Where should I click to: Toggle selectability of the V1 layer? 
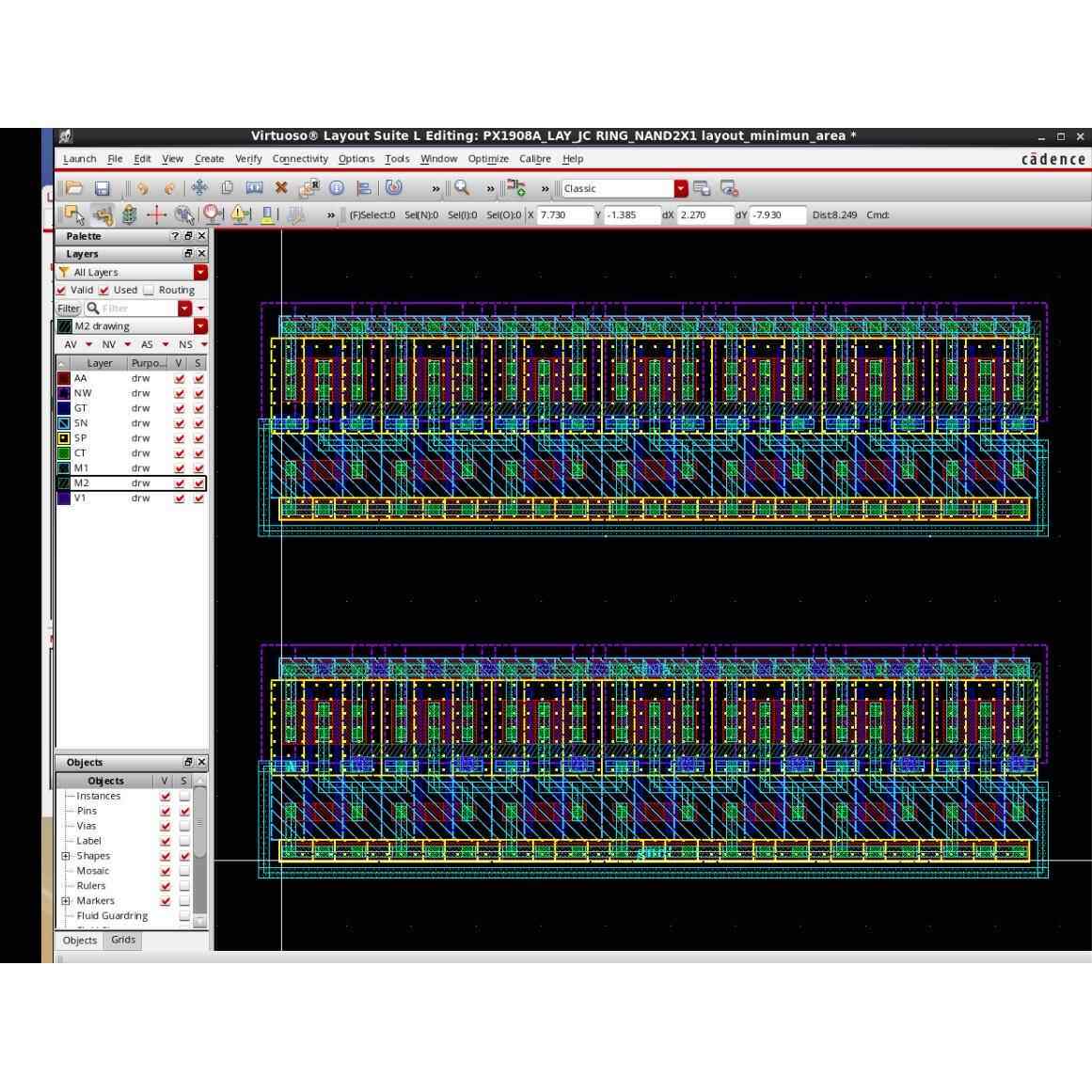pyautogui.click(x=198, y=498)
